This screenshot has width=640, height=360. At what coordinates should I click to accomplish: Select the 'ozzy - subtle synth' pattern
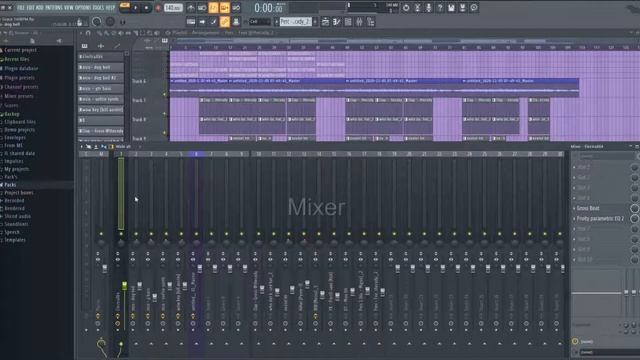101,99
